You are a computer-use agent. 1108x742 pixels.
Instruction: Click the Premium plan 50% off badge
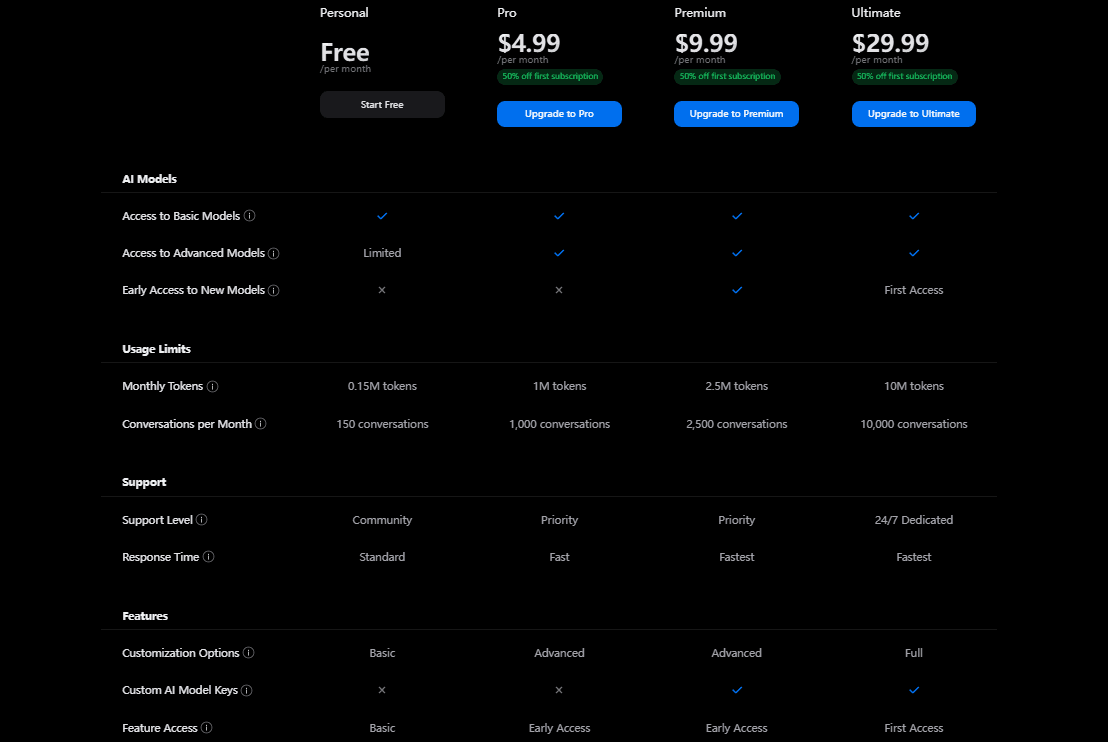pyautogui.click(x=727, y=77)
